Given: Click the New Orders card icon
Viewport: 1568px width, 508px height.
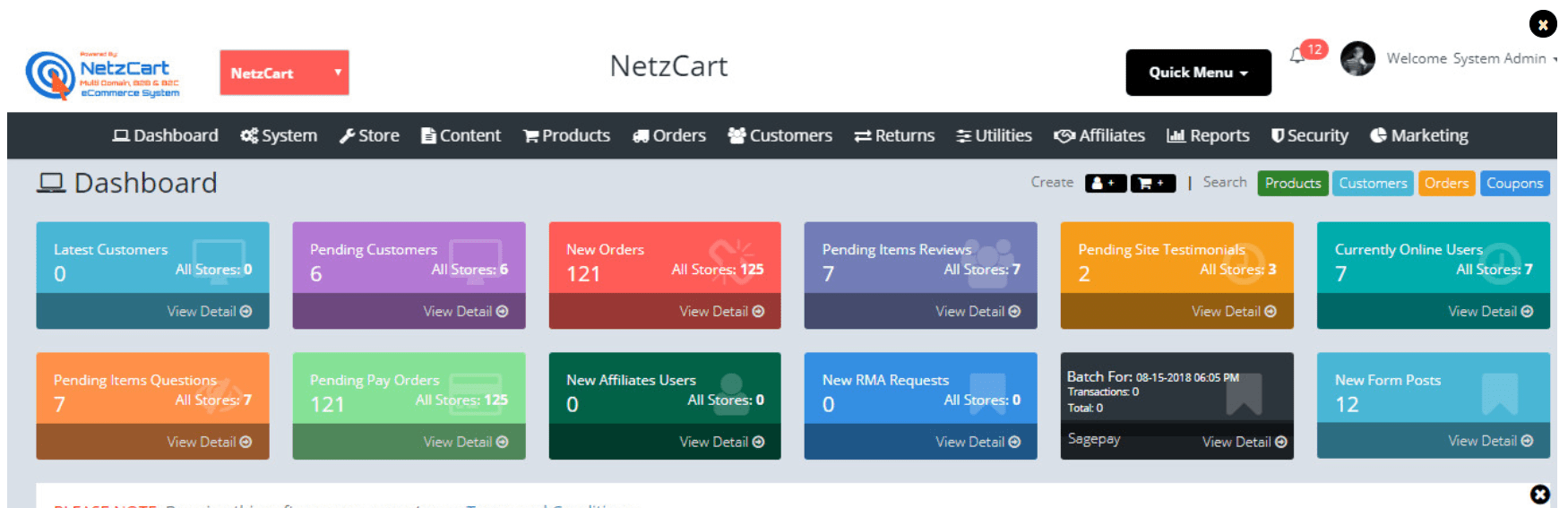Looking at the screenshot, I should tap(732, 261).
